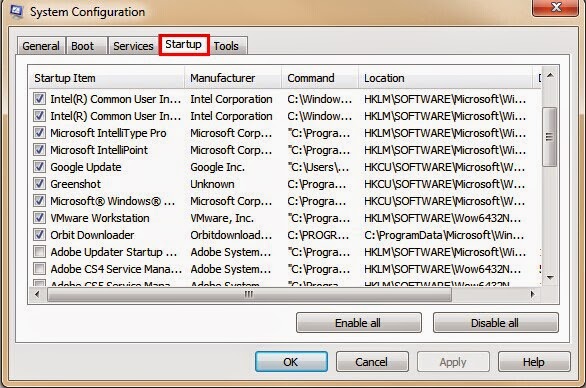Select the second Intel(R) Common User In... row
Image resolution: width=586 pixels, height=388 pixels.
pos(284,116)
